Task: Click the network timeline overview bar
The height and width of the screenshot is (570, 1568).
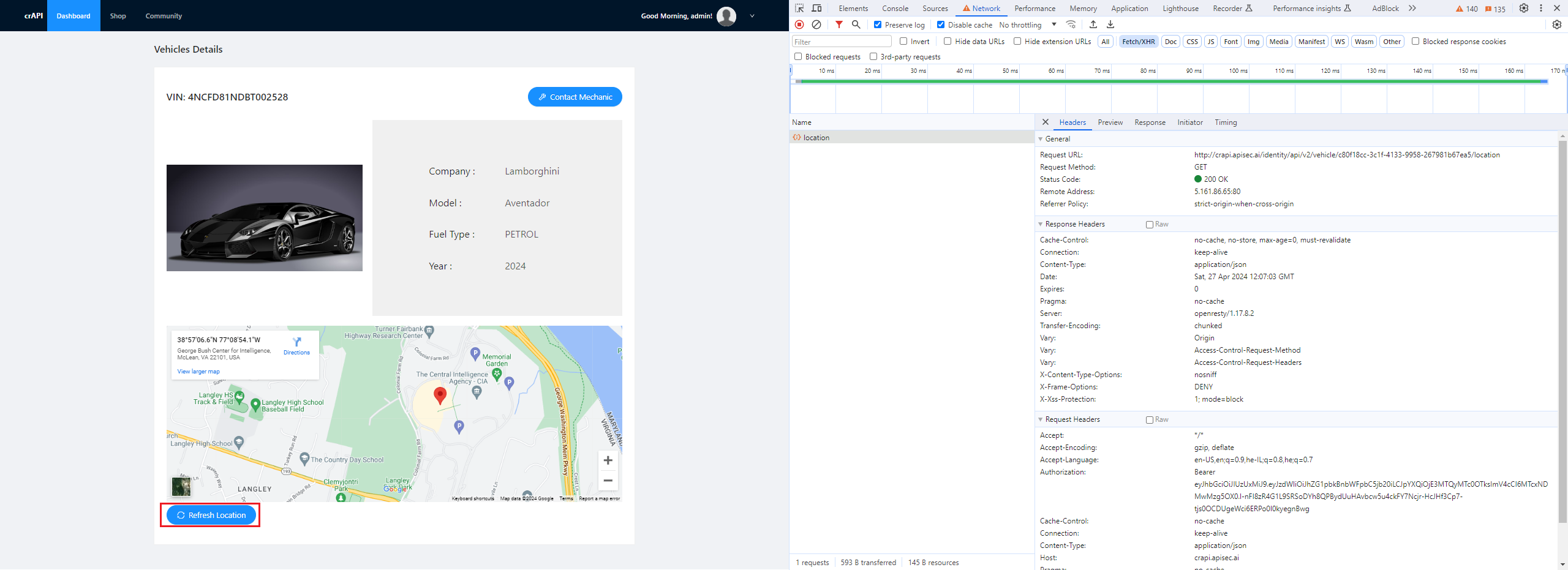Action: tap(1174, 81)
